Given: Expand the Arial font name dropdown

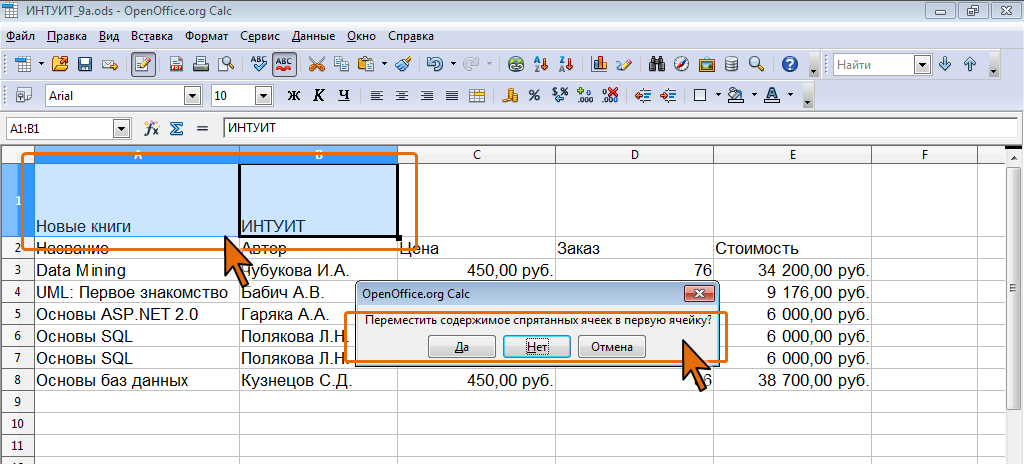Looking at the screenshot, I should [192, 96].
